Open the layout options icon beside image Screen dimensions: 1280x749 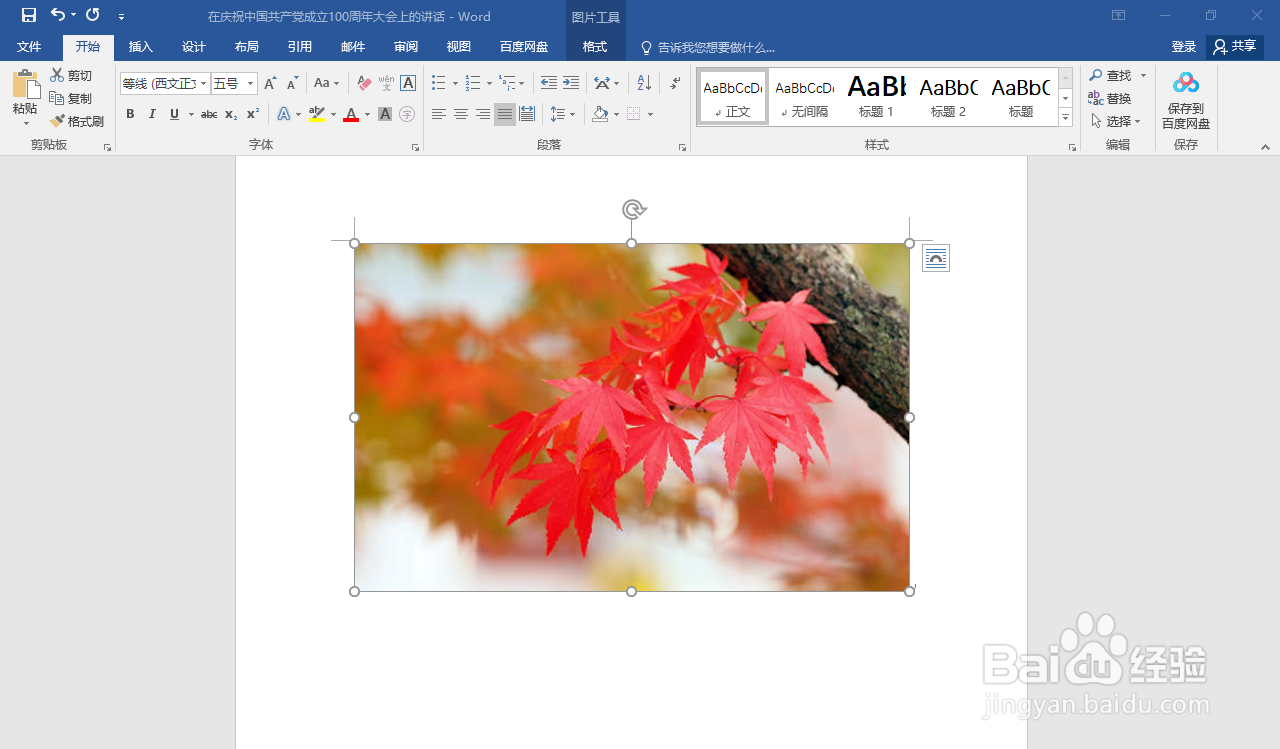pyautogui.click(x=936, y=258)
